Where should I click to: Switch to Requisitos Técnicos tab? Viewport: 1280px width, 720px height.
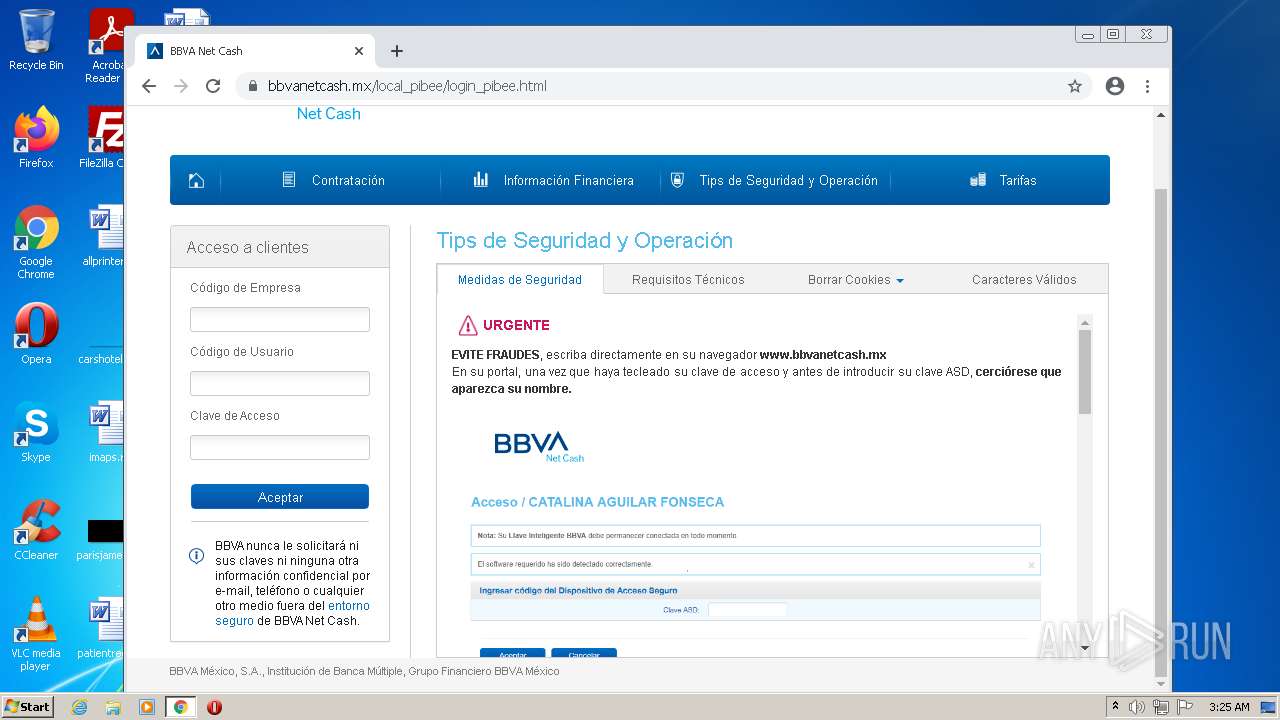688,279
